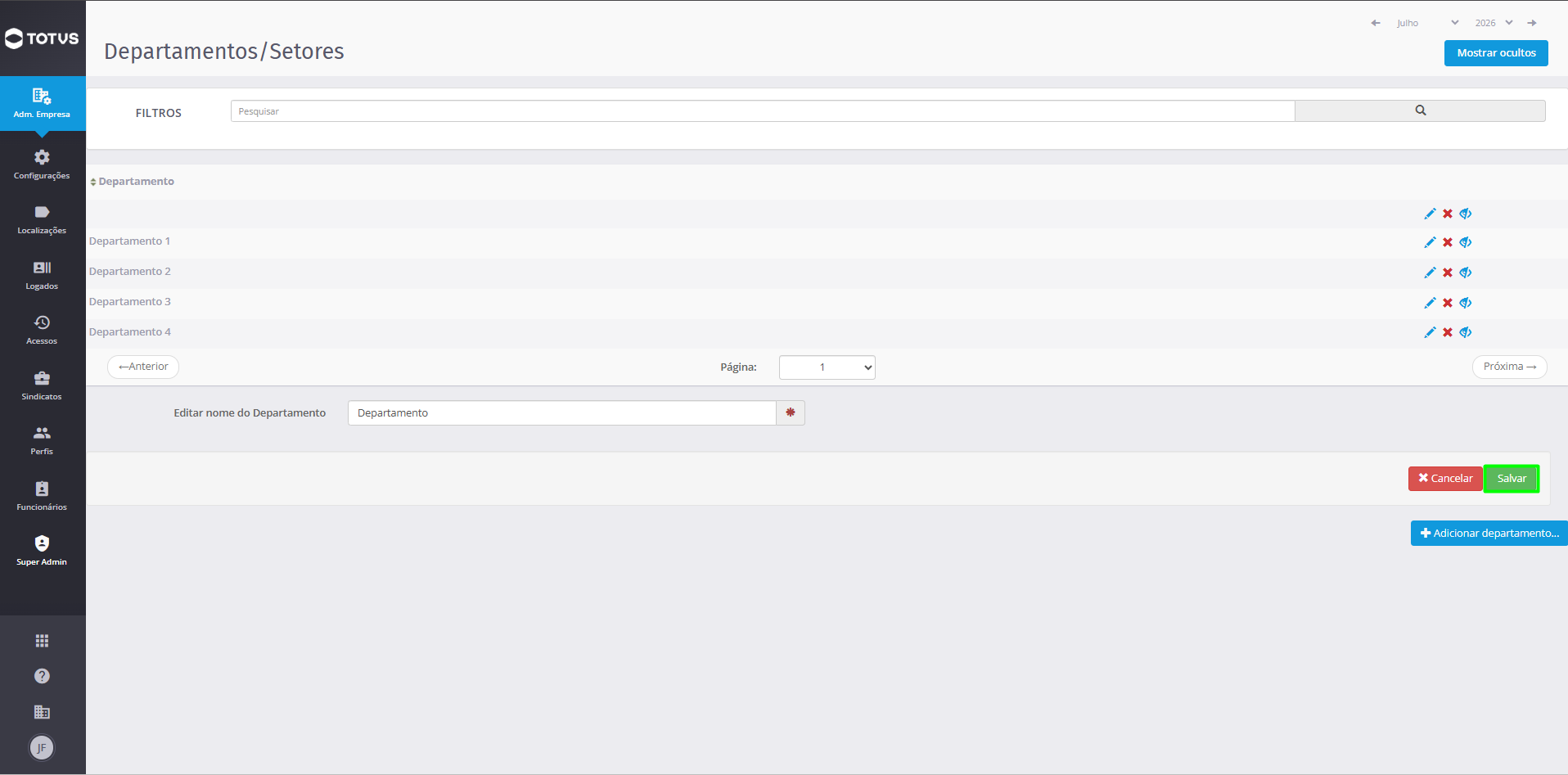Open Localizações in the sidebar
Viewport: 1568px width, 775px height.
pos(42,219)
